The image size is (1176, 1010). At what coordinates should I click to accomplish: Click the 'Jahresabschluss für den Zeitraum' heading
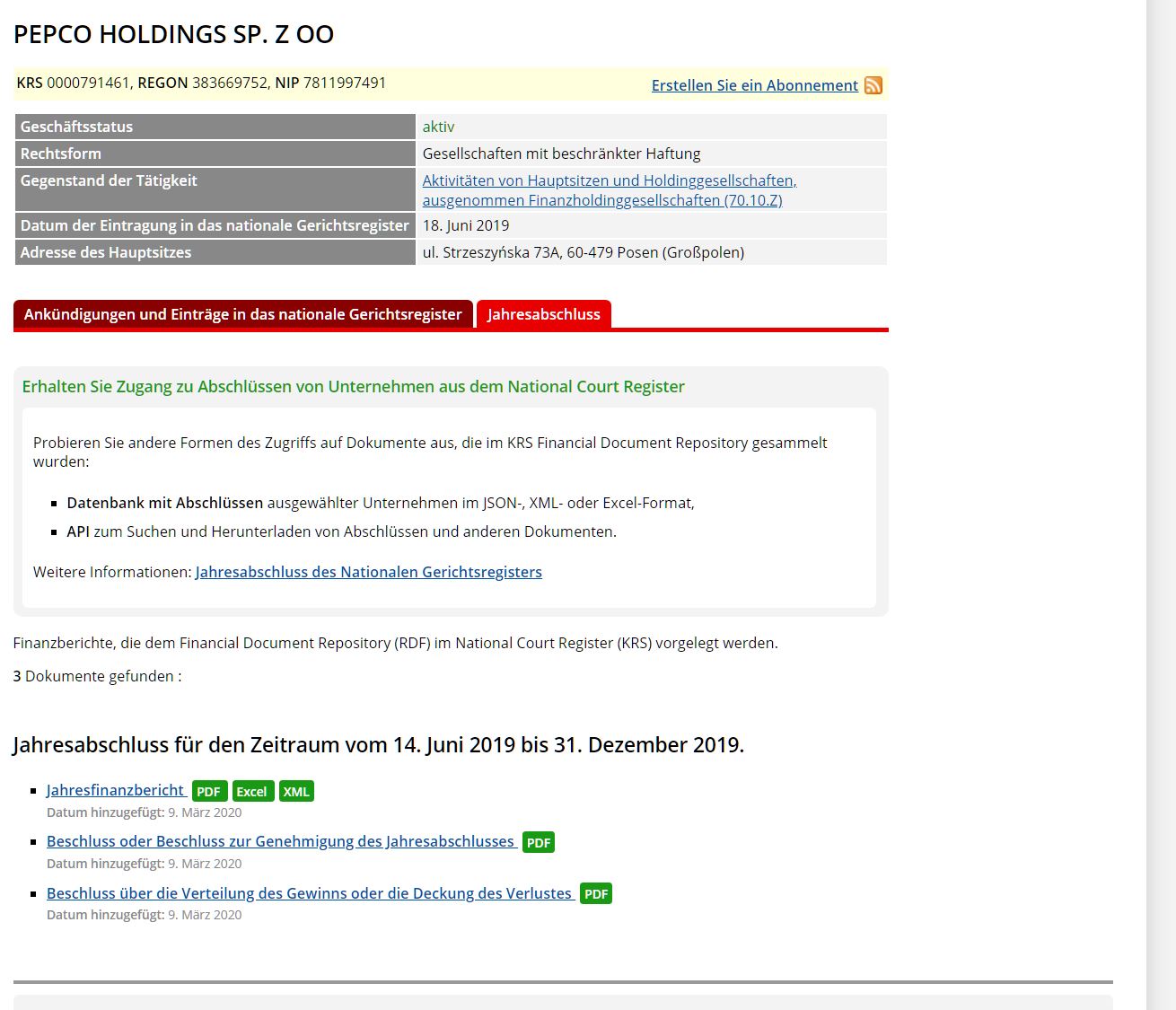pos(379,745)
